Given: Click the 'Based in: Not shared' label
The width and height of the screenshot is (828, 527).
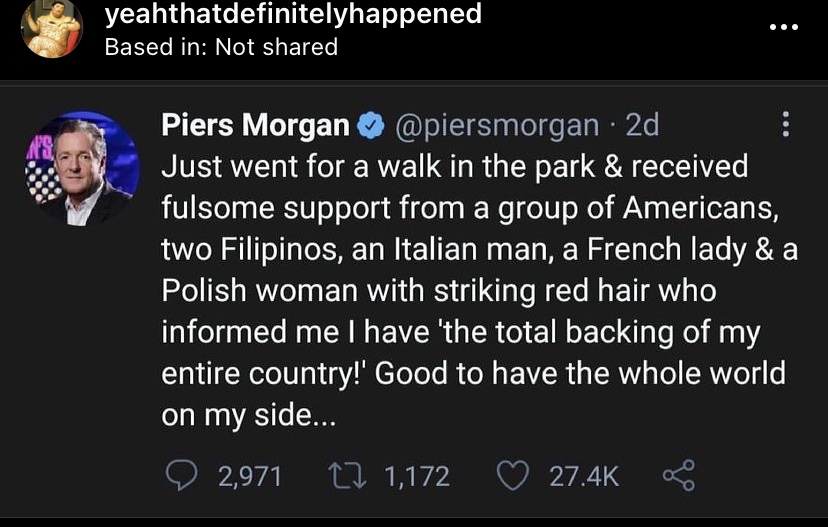Looking at the screenshot, I should pos(221,46).
